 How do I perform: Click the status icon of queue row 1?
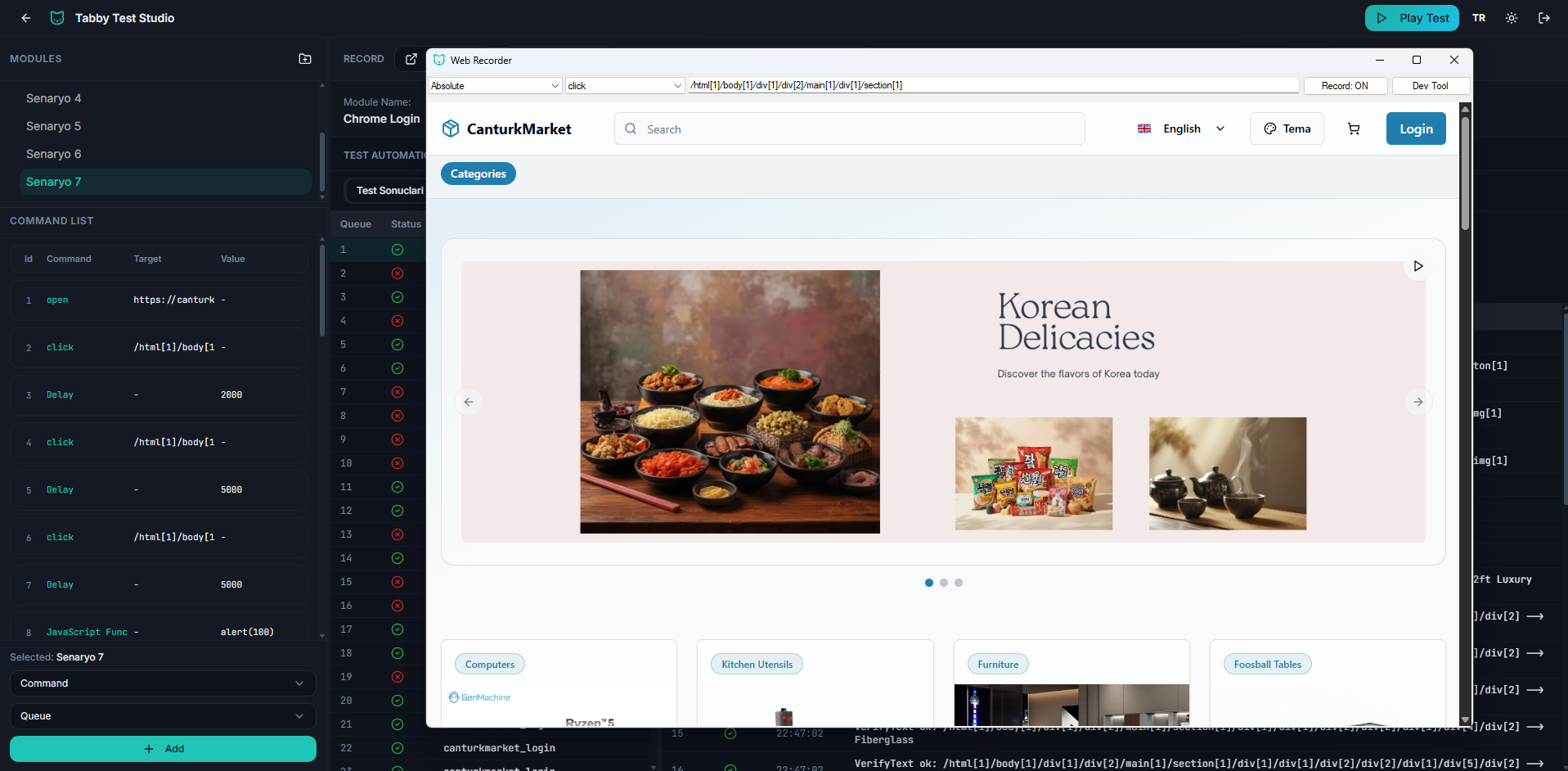tap(398, 250)
